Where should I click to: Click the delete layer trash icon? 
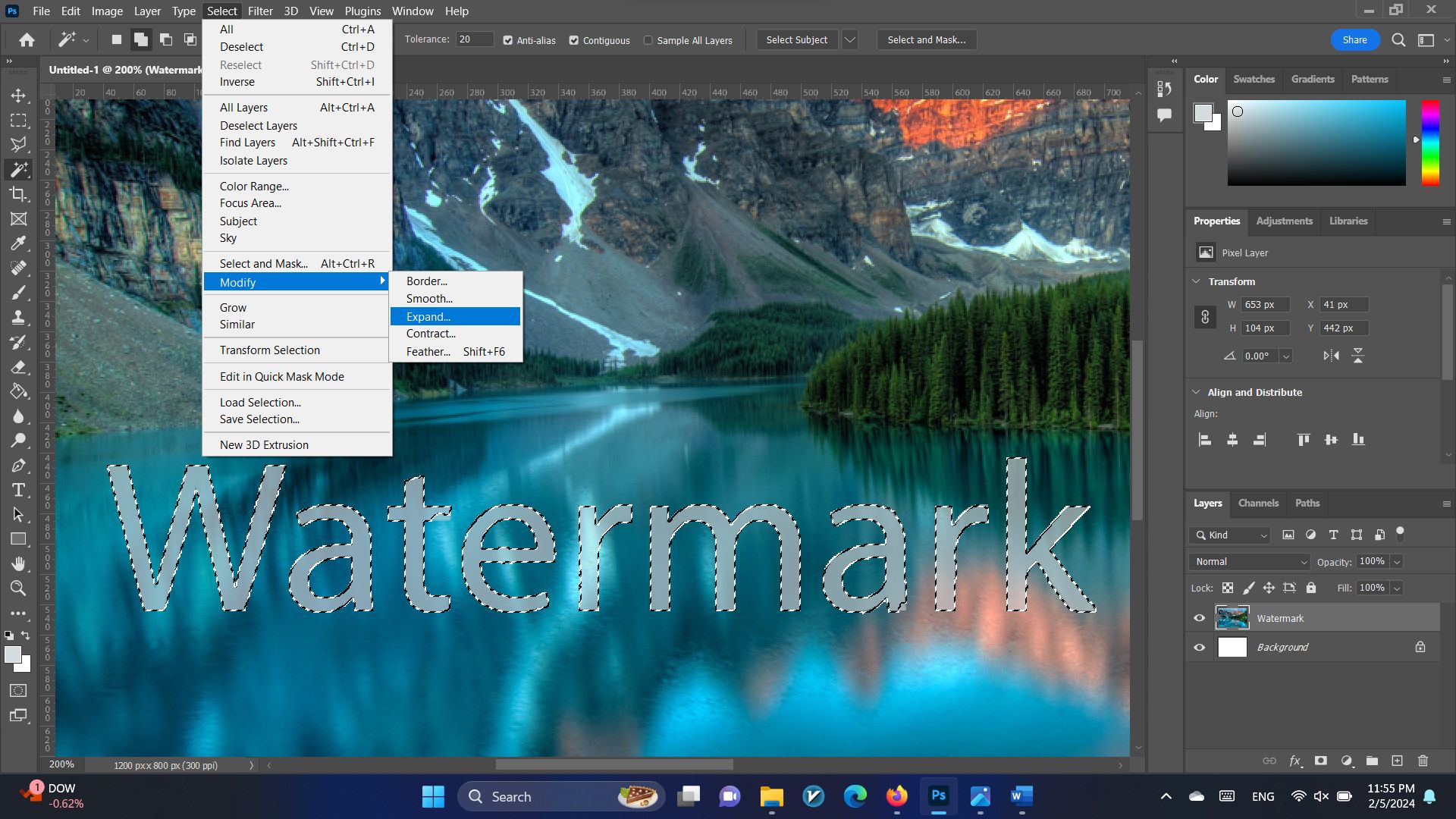[1423, 761]
